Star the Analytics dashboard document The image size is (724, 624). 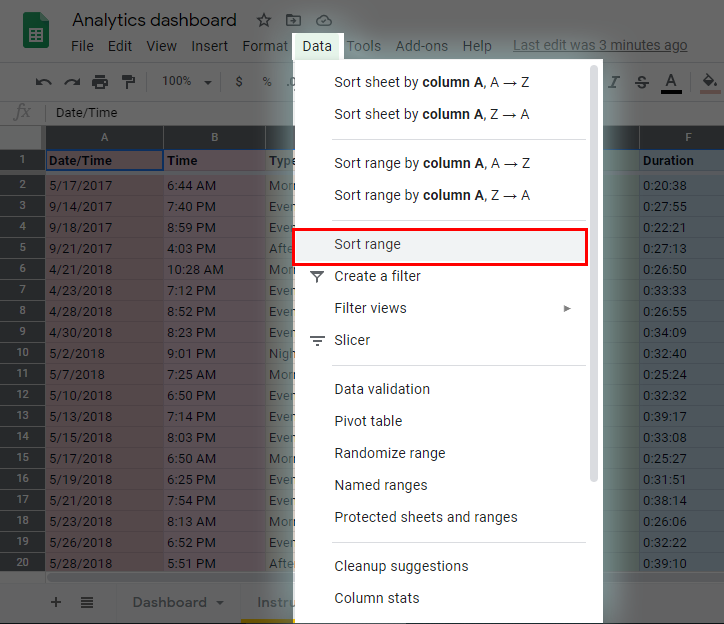(x=264, y=20)
